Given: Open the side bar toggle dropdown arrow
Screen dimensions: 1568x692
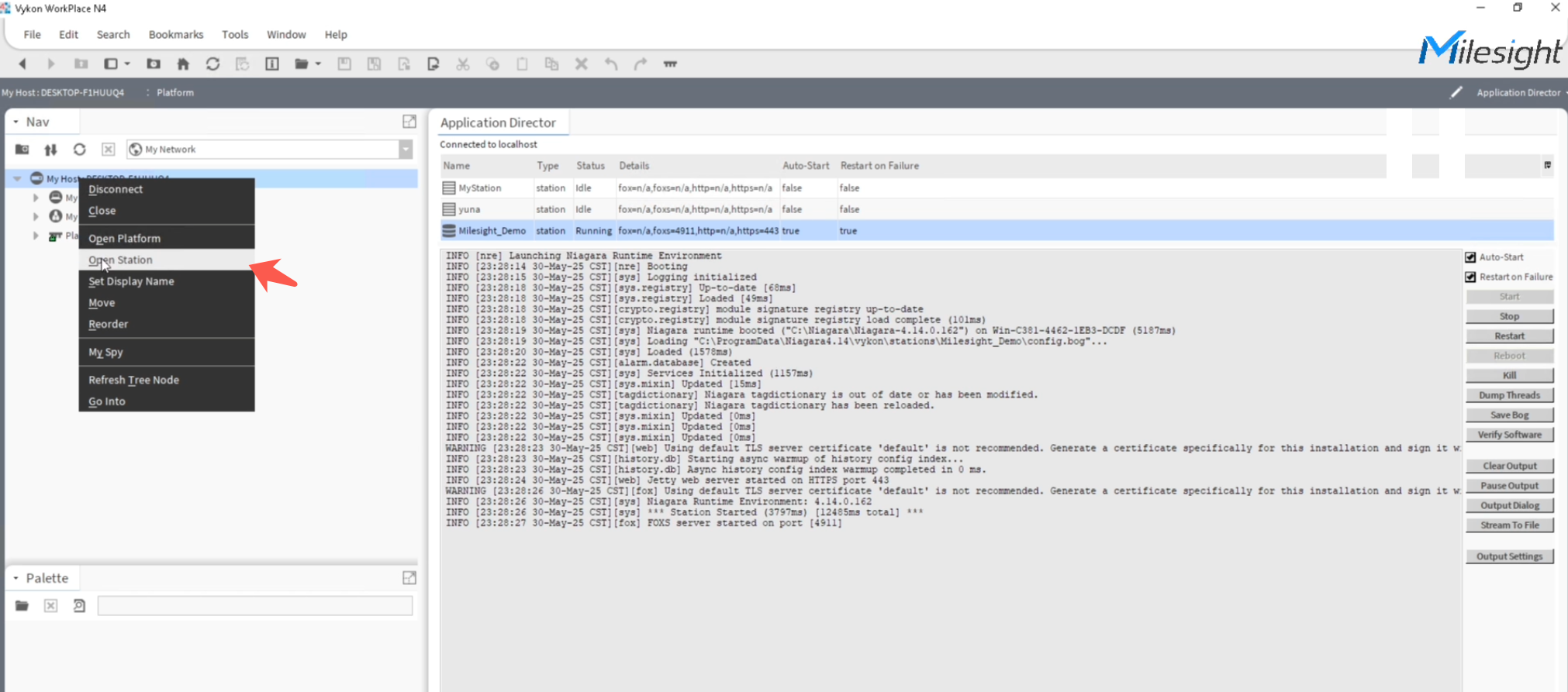Looking at the screenshot, I should (x=127, y=64).
